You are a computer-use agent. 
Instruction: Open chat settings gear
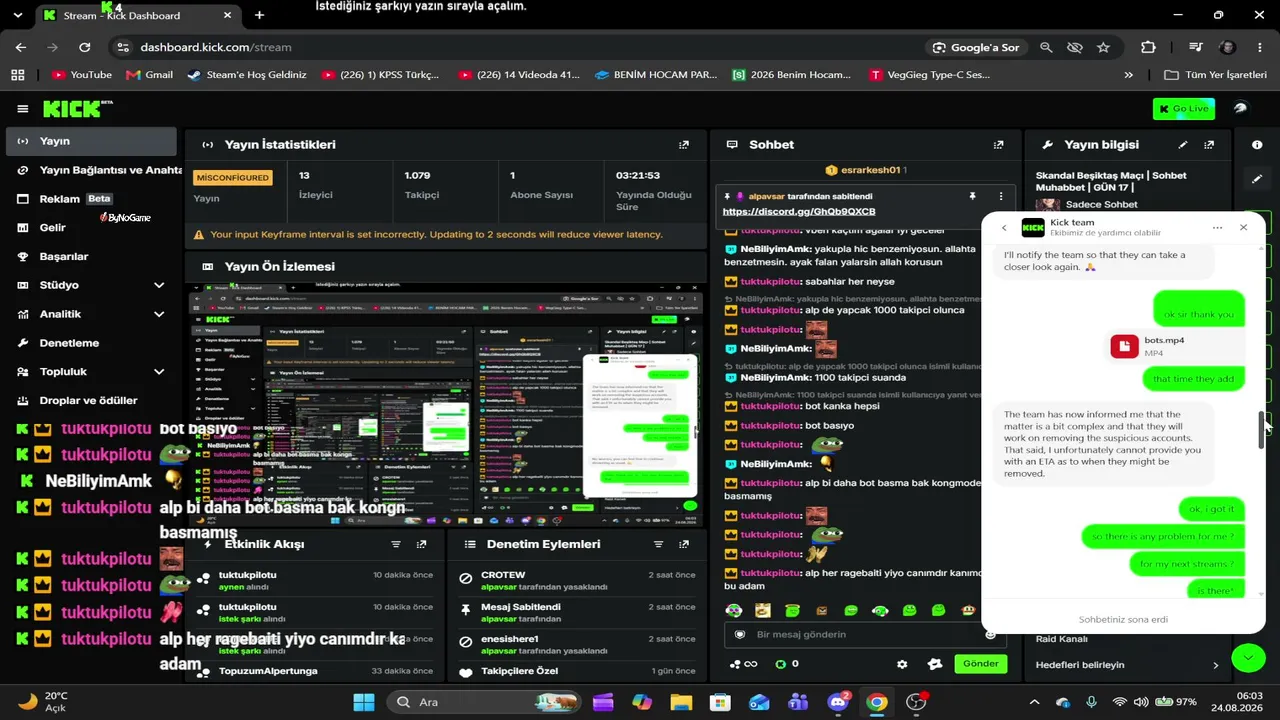(902, 664)
